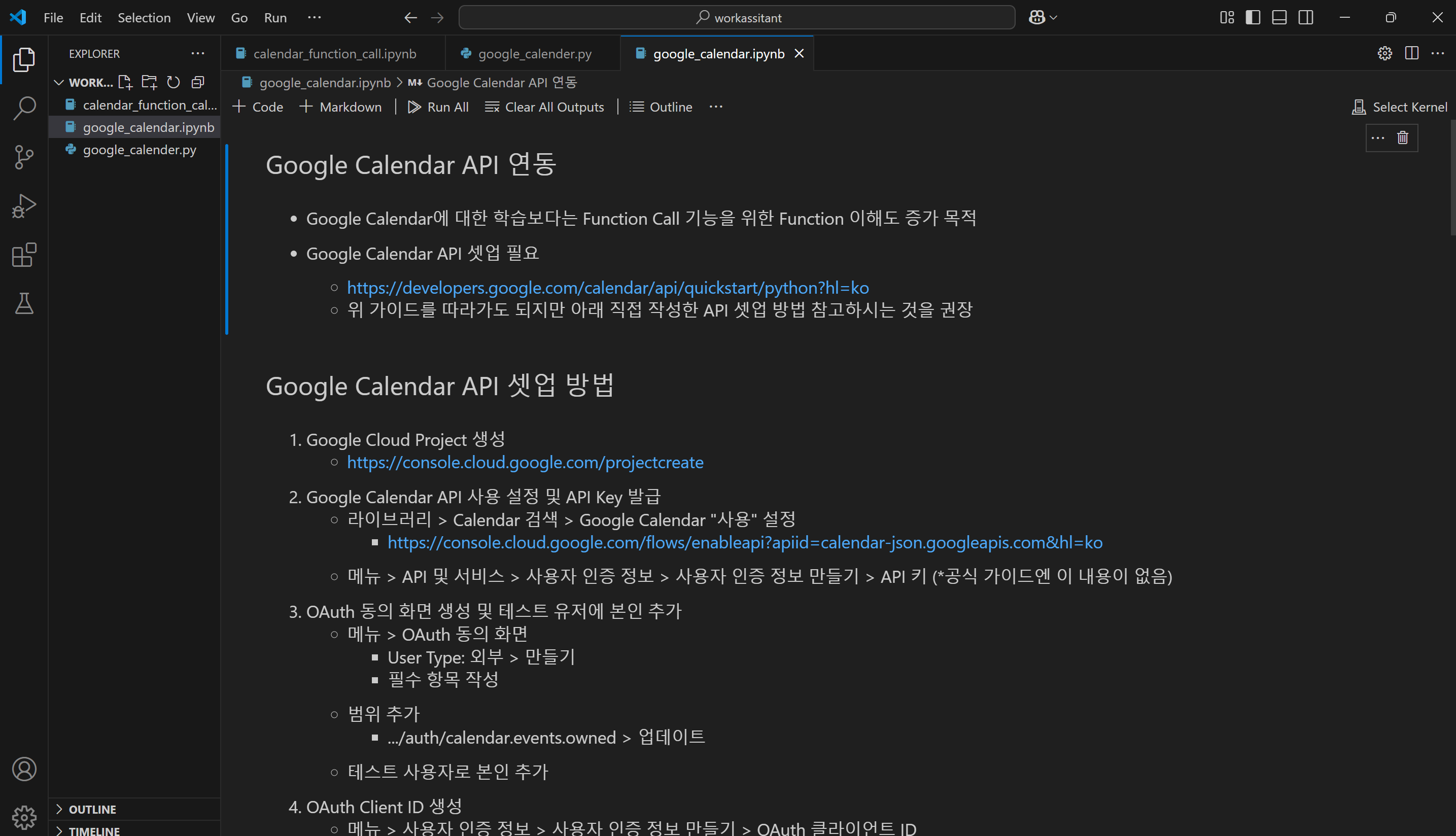Open the console projectcreate link

point(525,462)
